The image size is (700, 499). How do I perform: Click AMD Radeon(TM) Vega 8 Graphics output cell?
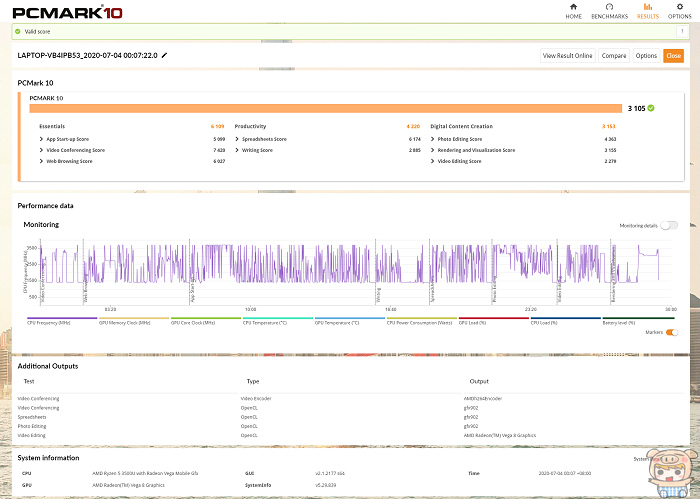500,435
